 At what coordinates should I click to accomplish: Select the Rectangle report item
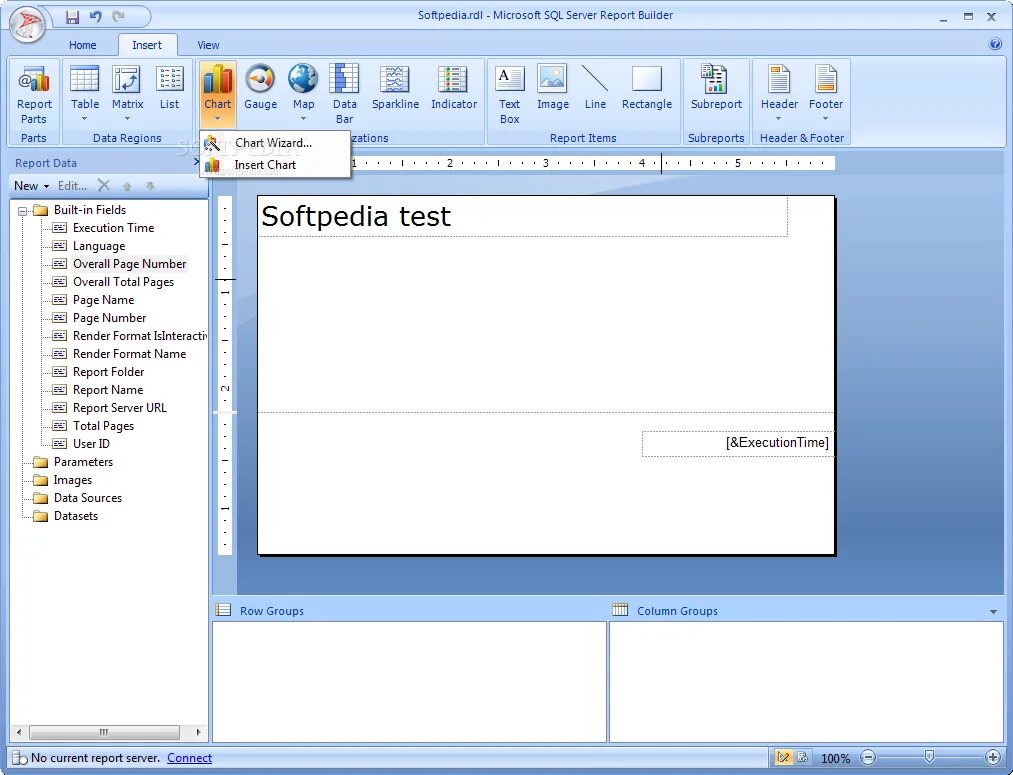(x=647, y=88)
